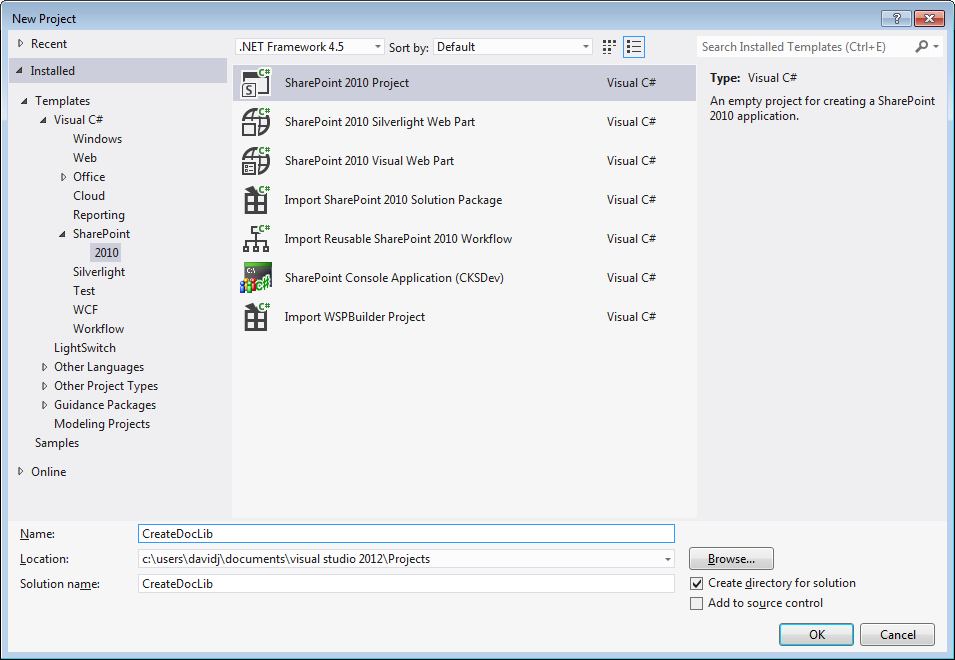Select the Windows template category

pyautogui.click(x=97, y=139)
